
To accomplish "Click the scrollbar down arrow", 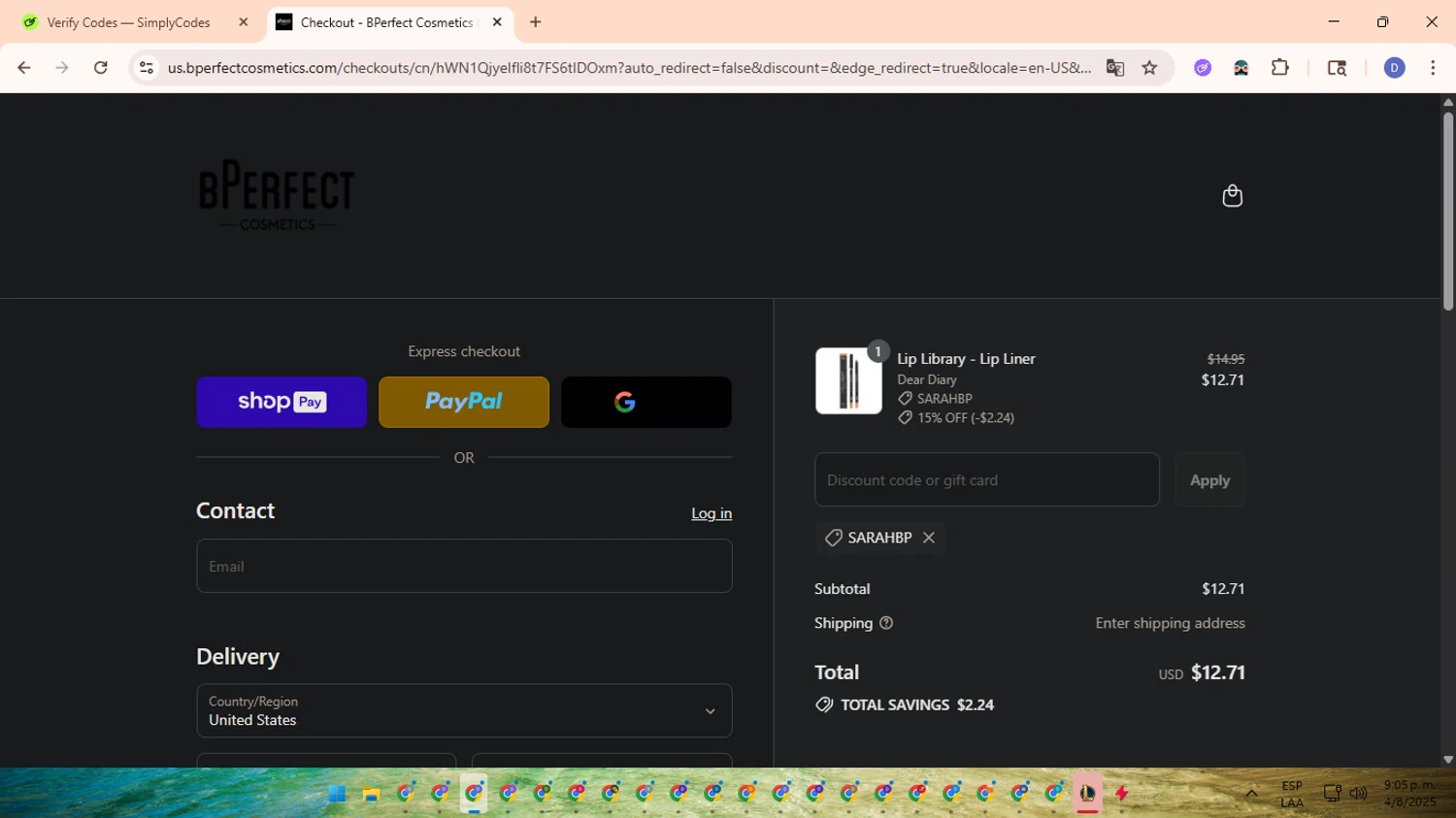I will click(1447, 760).
